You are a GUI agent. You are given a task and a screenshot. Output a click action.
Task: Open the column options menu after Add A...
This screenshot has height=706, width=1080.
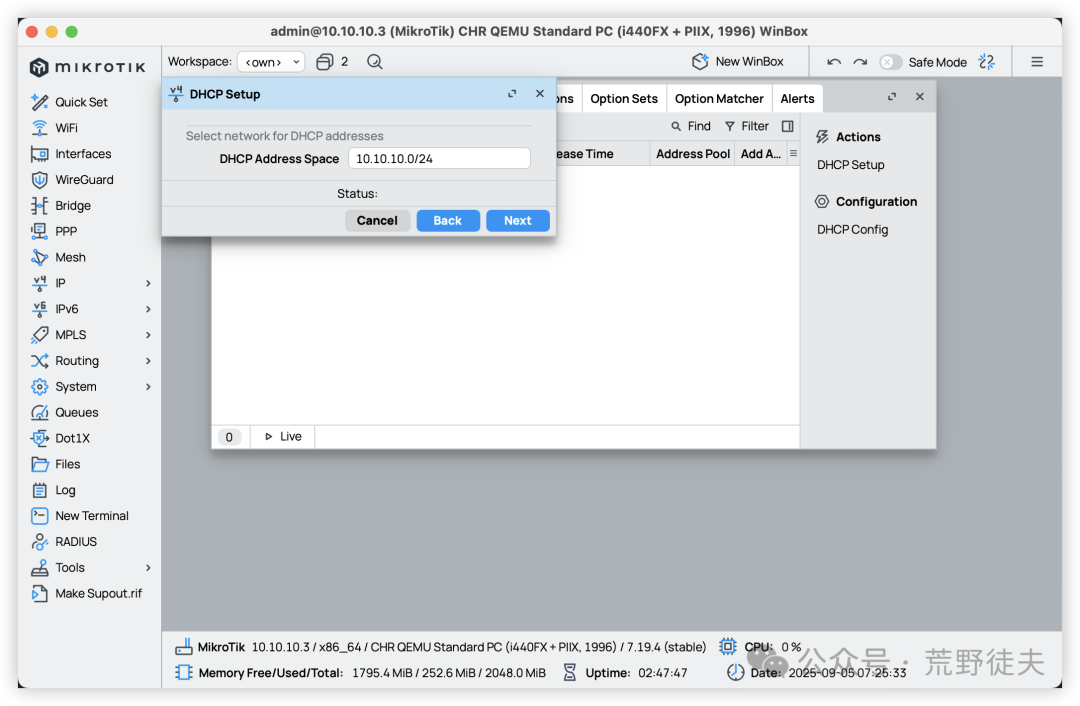tap(793, 154)
